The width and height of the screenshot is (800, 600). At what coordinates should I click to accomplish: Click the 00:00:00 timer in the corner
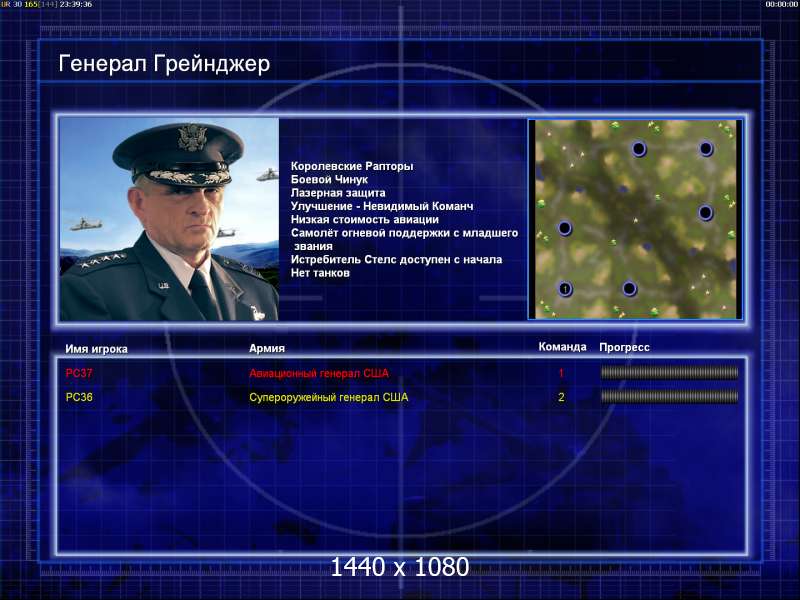(x=781, y=4)
